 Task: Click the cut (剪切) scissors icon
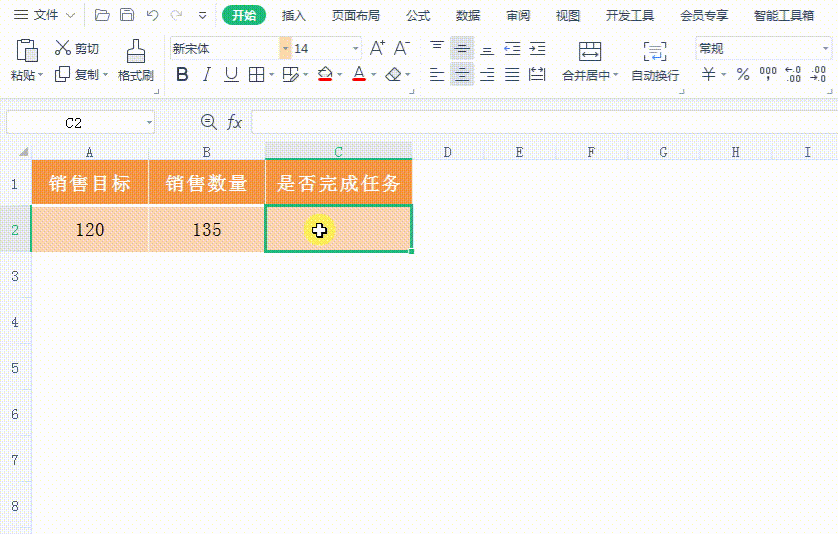63,48
